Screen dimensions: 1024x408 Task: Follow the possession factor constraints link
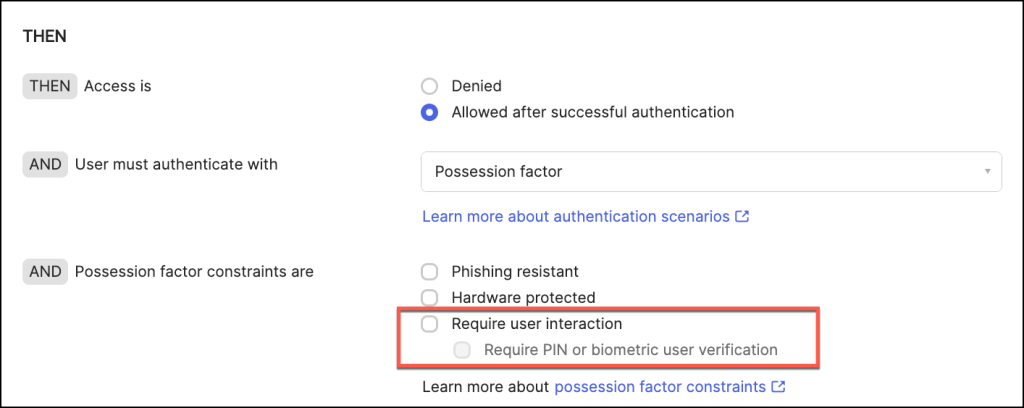tap(659, 386)
